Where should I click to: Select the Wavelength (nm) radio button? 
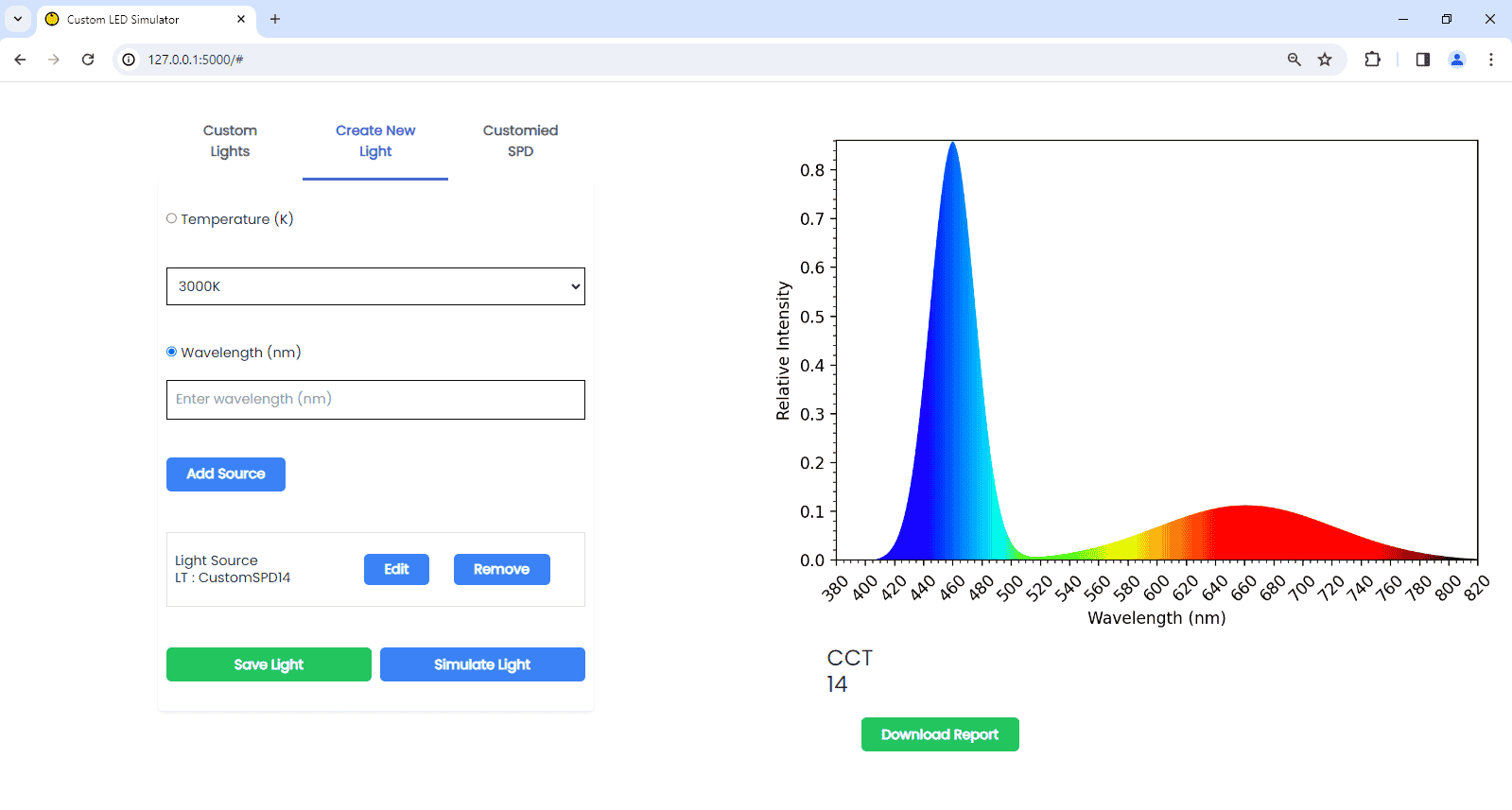172,352
